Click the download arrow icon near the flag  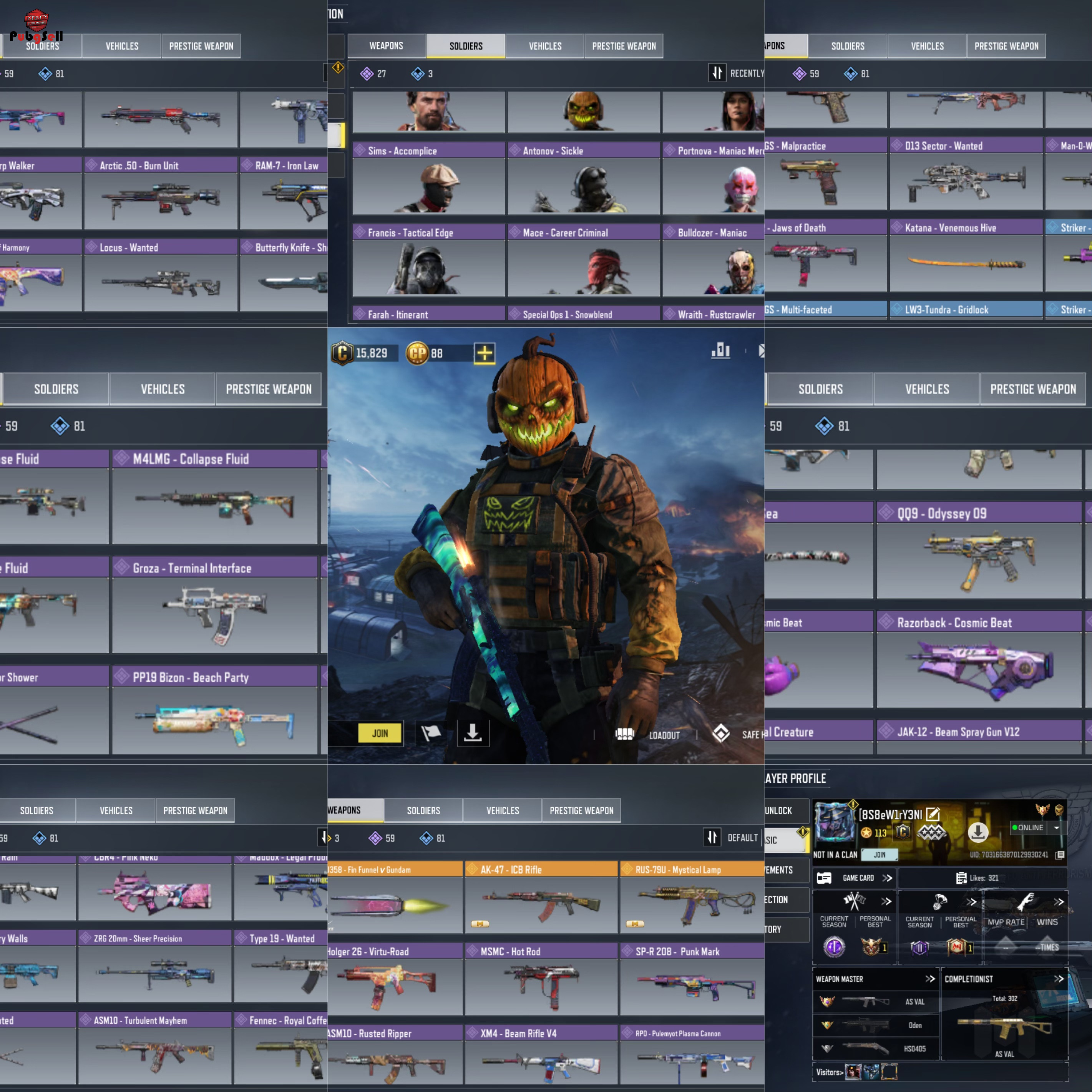(x=473, y=734)
